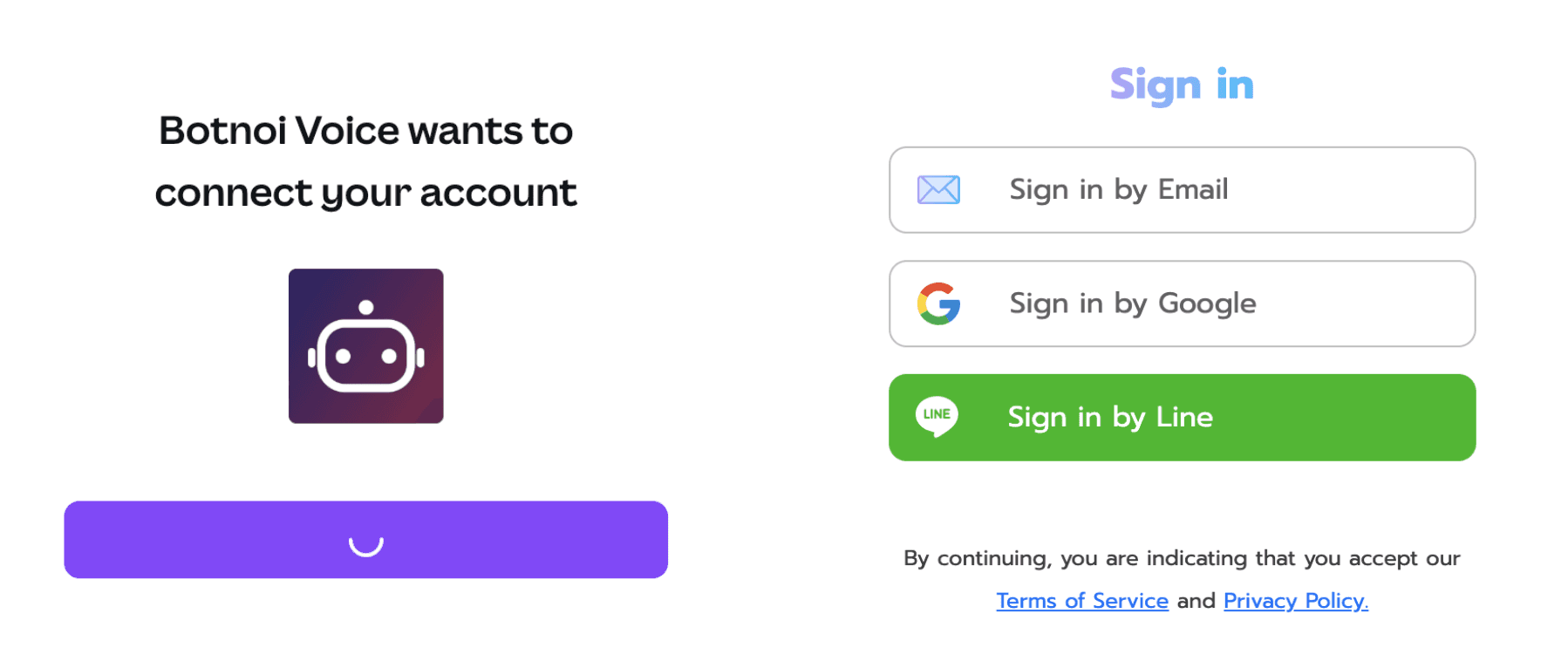Click the 'By continuing' disclaimer text

click(x=1182, y=558)
